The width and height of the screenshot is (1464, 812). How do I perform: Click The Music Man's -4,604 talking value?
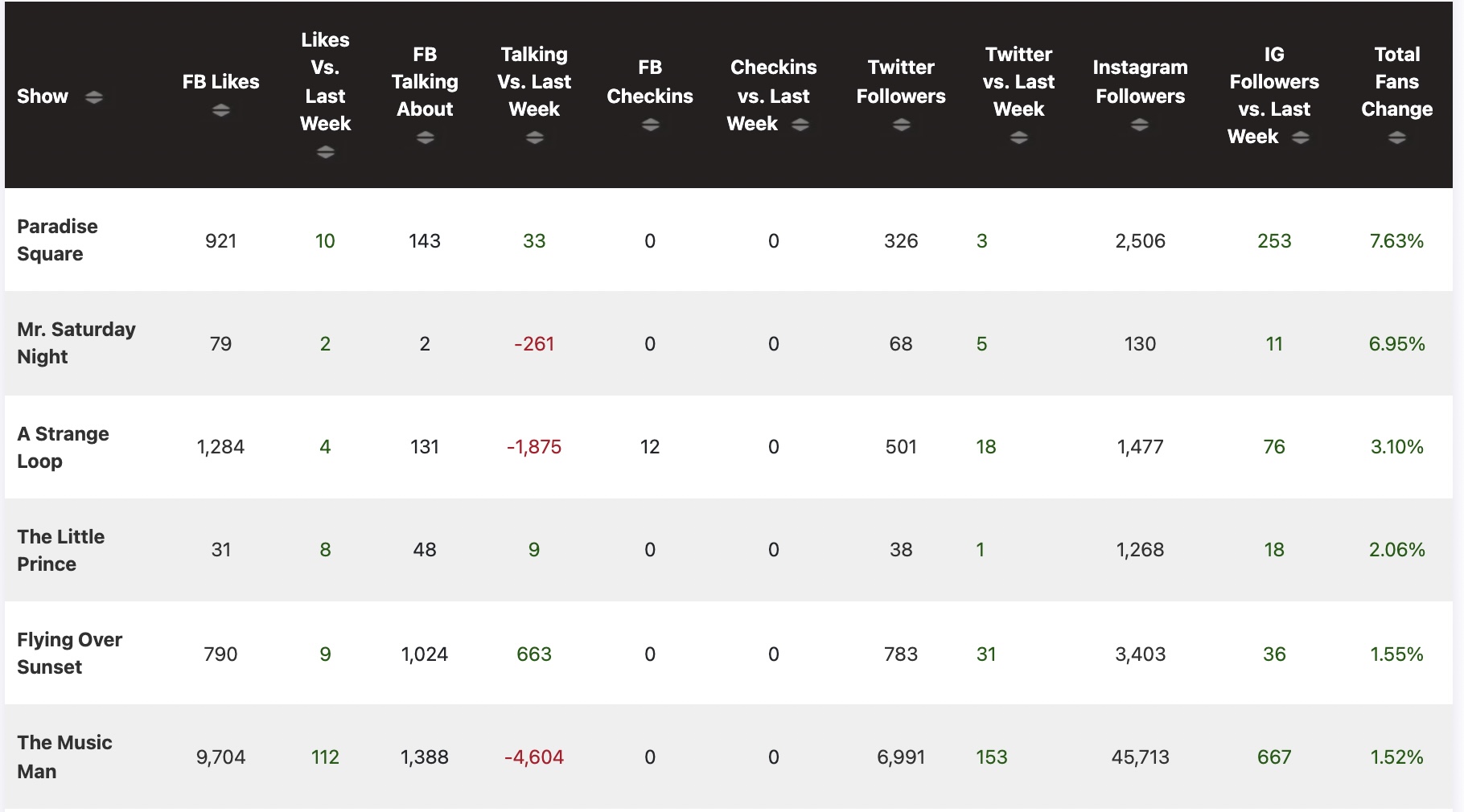pyautogui.click(x=533, y=757)
